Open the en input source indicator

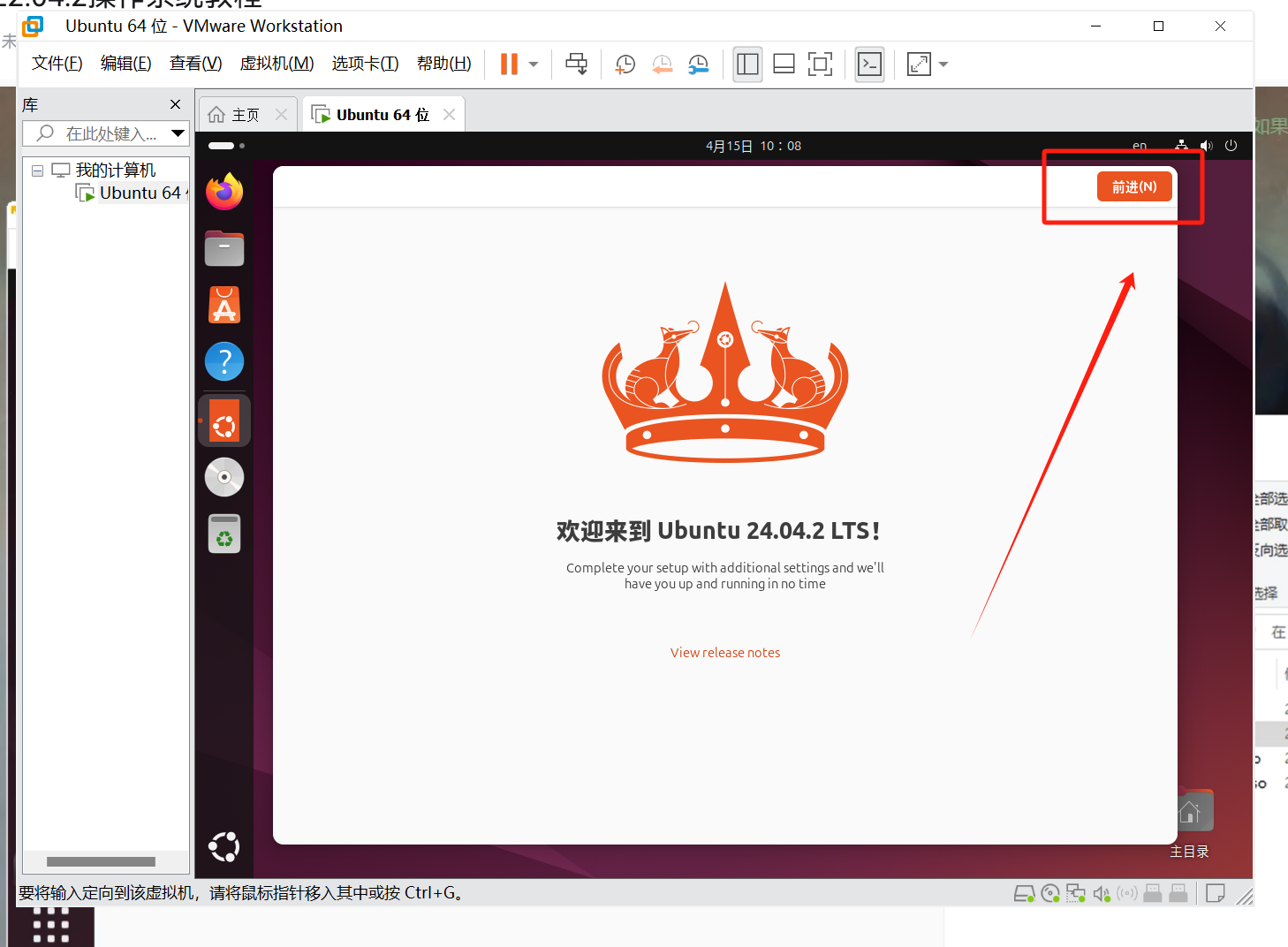pyautogui.click(x=1140, y=146)
